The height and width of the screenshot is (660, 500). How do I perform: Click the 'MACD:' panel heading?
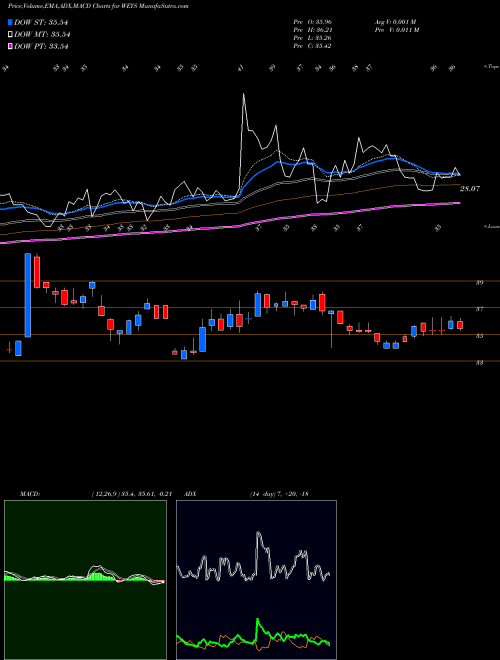pos(29,494)
